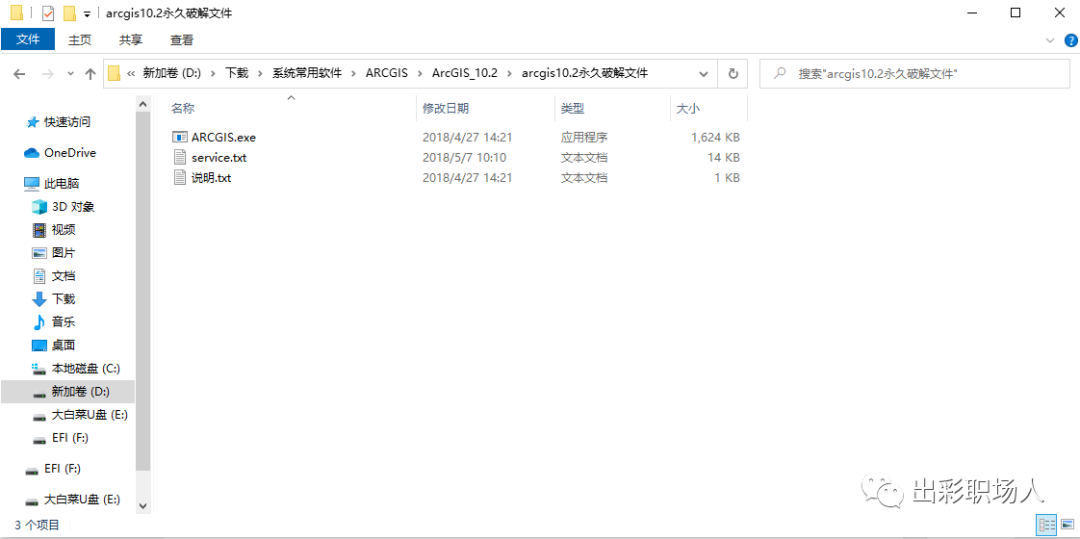The width and height of the screenshot is (1080, 539).
Task: Switch to the 主页 ribbon tab
Action: (x=80, y=40)
